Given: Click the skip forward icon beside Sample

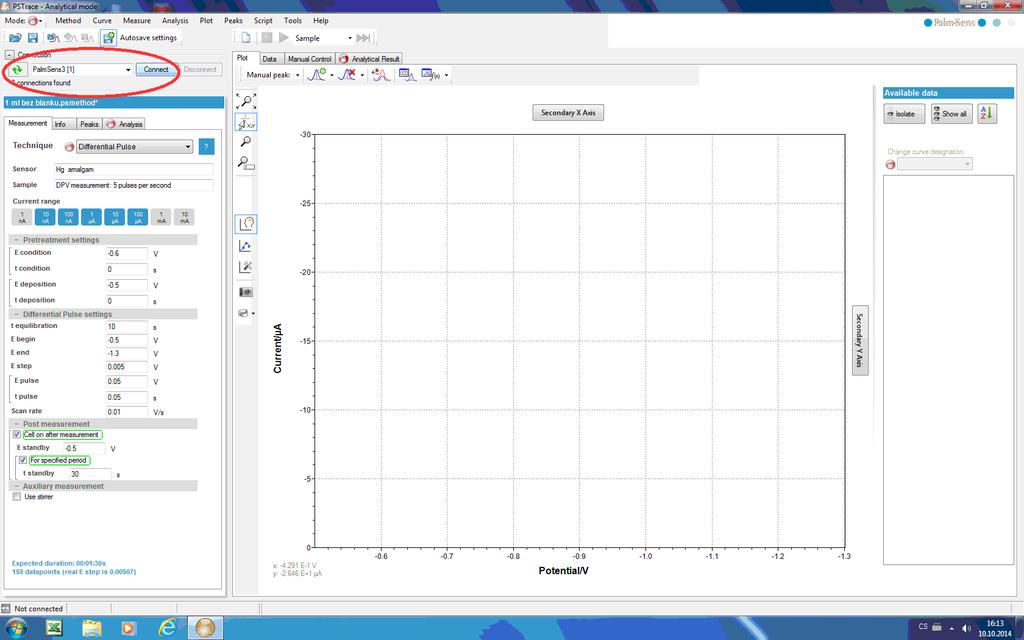Looking at the screenshot, I should click(x=364, y=38).
